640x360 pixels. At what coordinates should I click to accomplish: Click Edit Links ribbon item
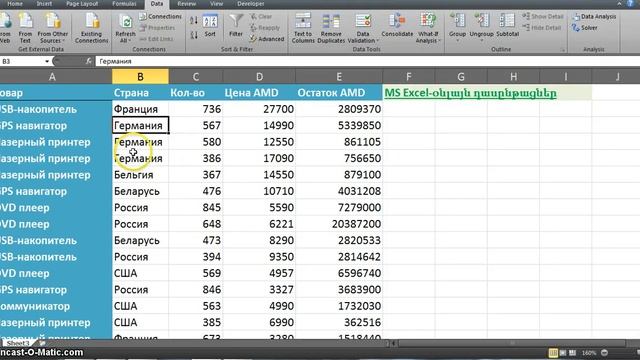pos(156,39)
